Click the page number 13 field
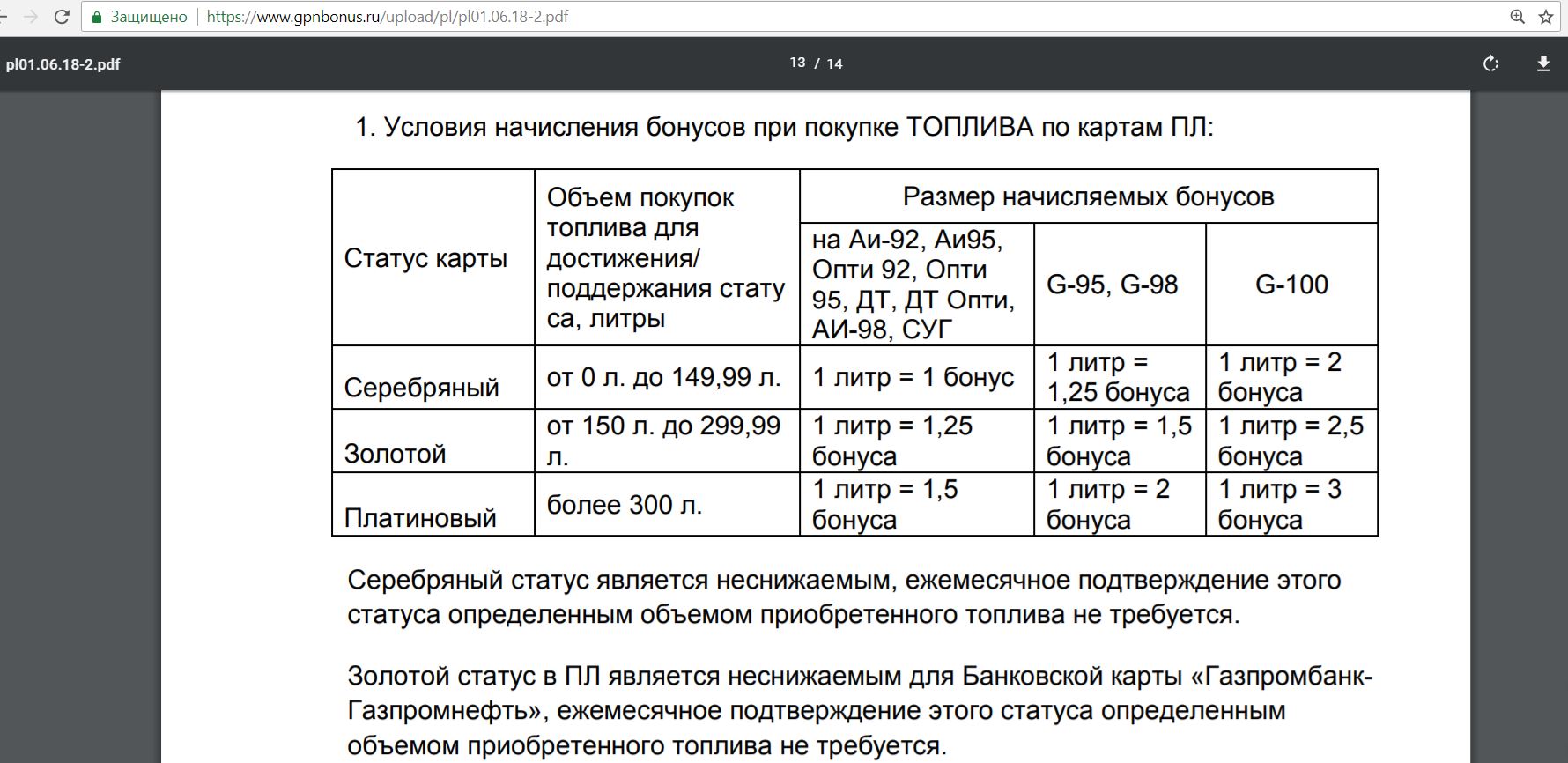The image size is (1568, 763). 797,63
